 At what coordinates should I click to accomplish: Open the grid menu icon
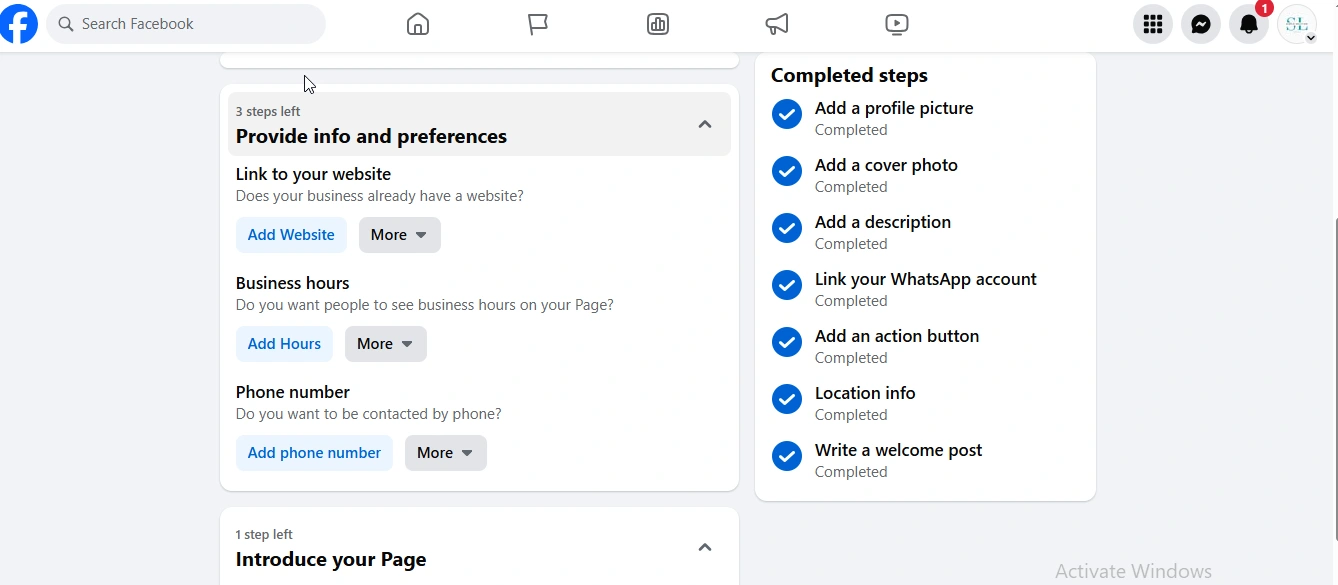pos(1153,24)
